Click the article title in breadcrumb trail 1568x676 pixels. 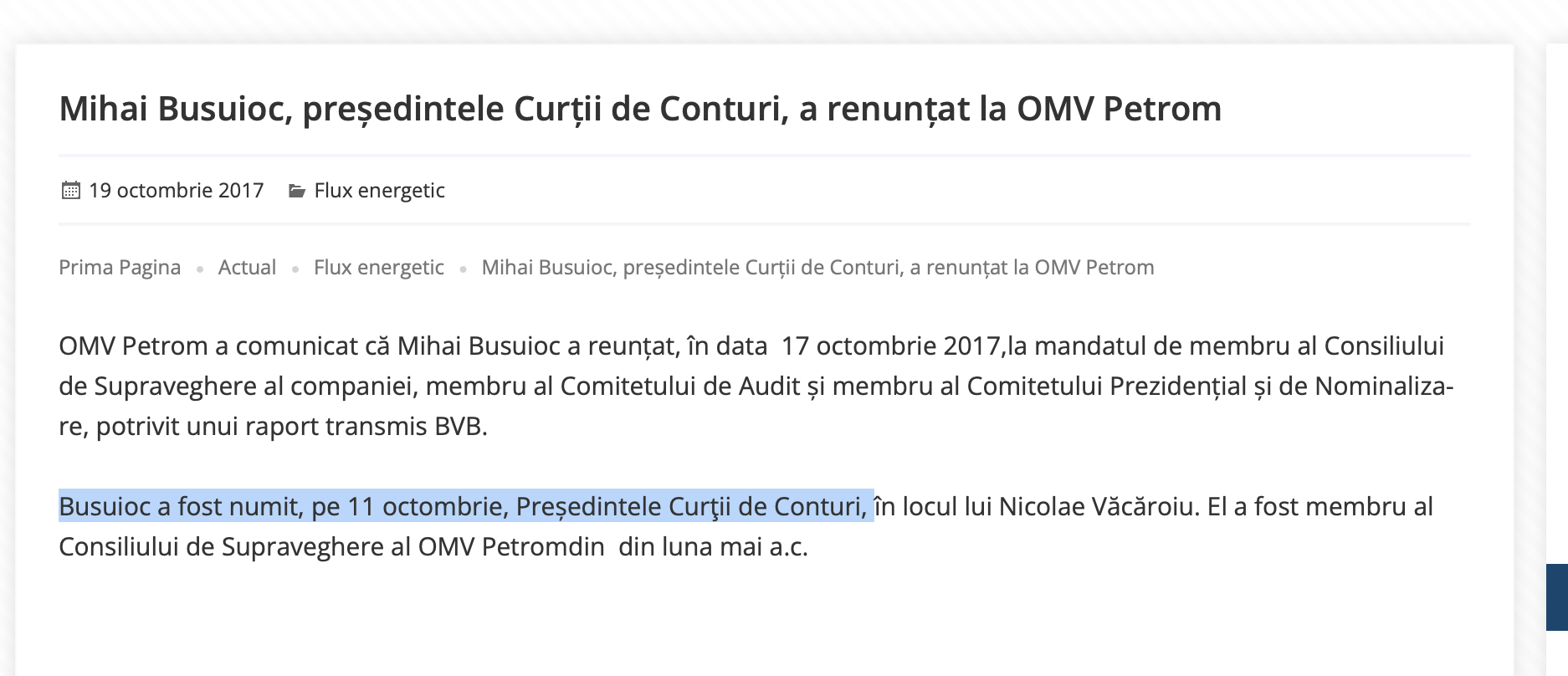click(x=817, y=268)
